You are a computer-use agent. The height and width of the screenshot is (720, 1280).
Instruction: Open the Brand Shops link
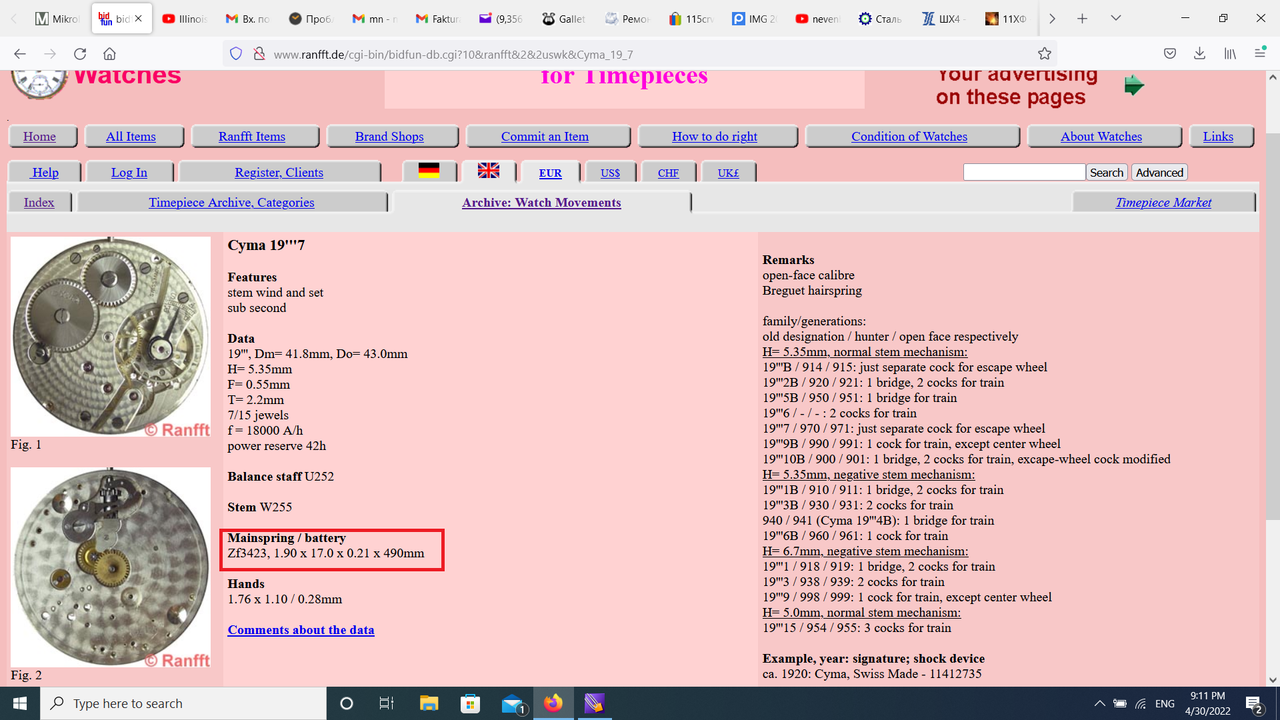tap(390, 136)
